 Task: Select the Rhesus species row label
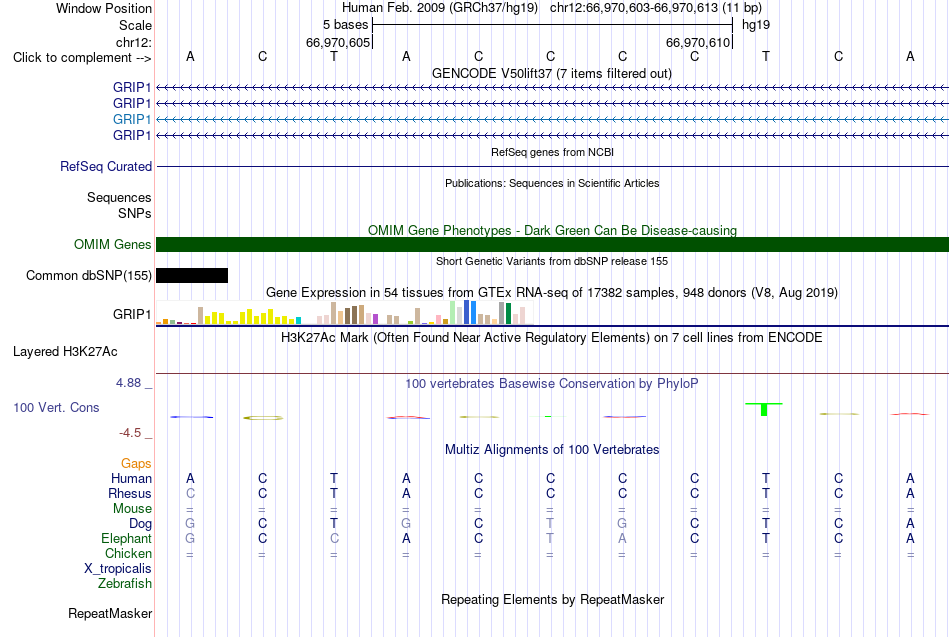[x=130, y=494]
